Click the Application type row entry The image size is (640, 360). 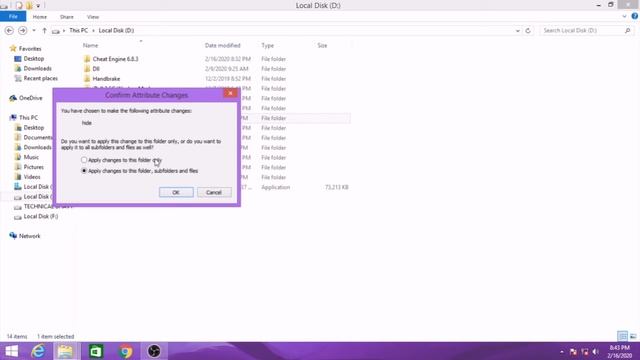[x=276, y=187]
